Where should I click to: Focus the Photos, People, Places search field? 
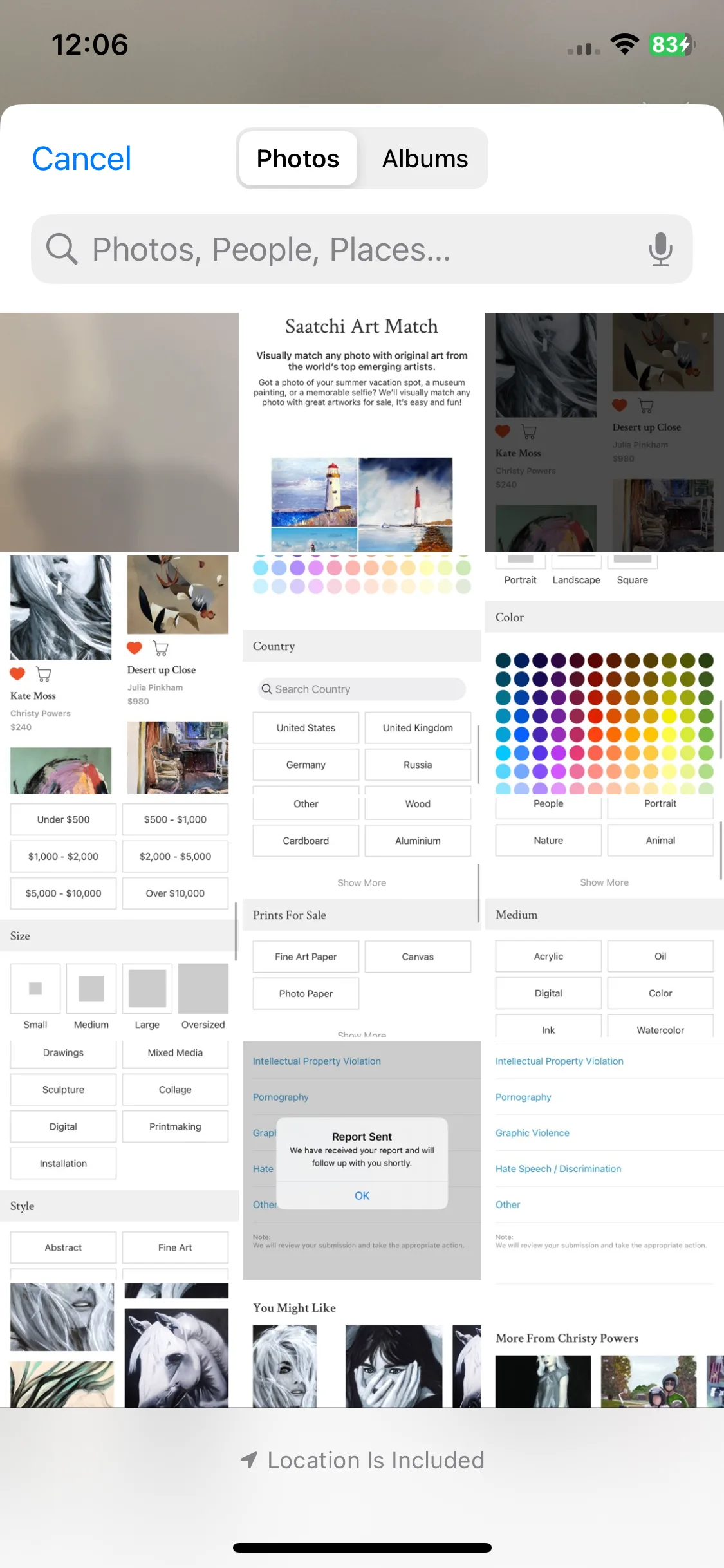click(362, 249)
